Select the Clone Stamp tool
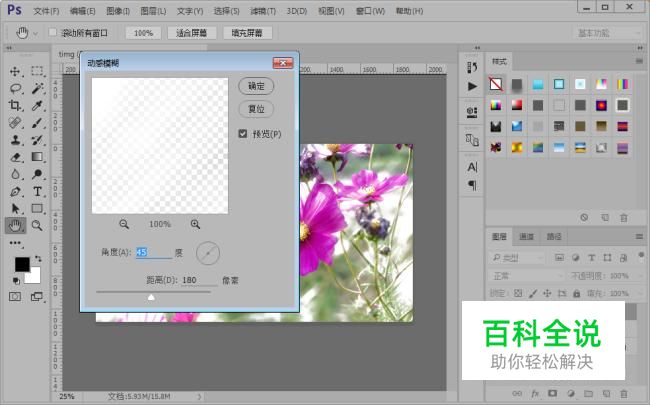This screenshot has width=650, height=405. click(15, 140)
